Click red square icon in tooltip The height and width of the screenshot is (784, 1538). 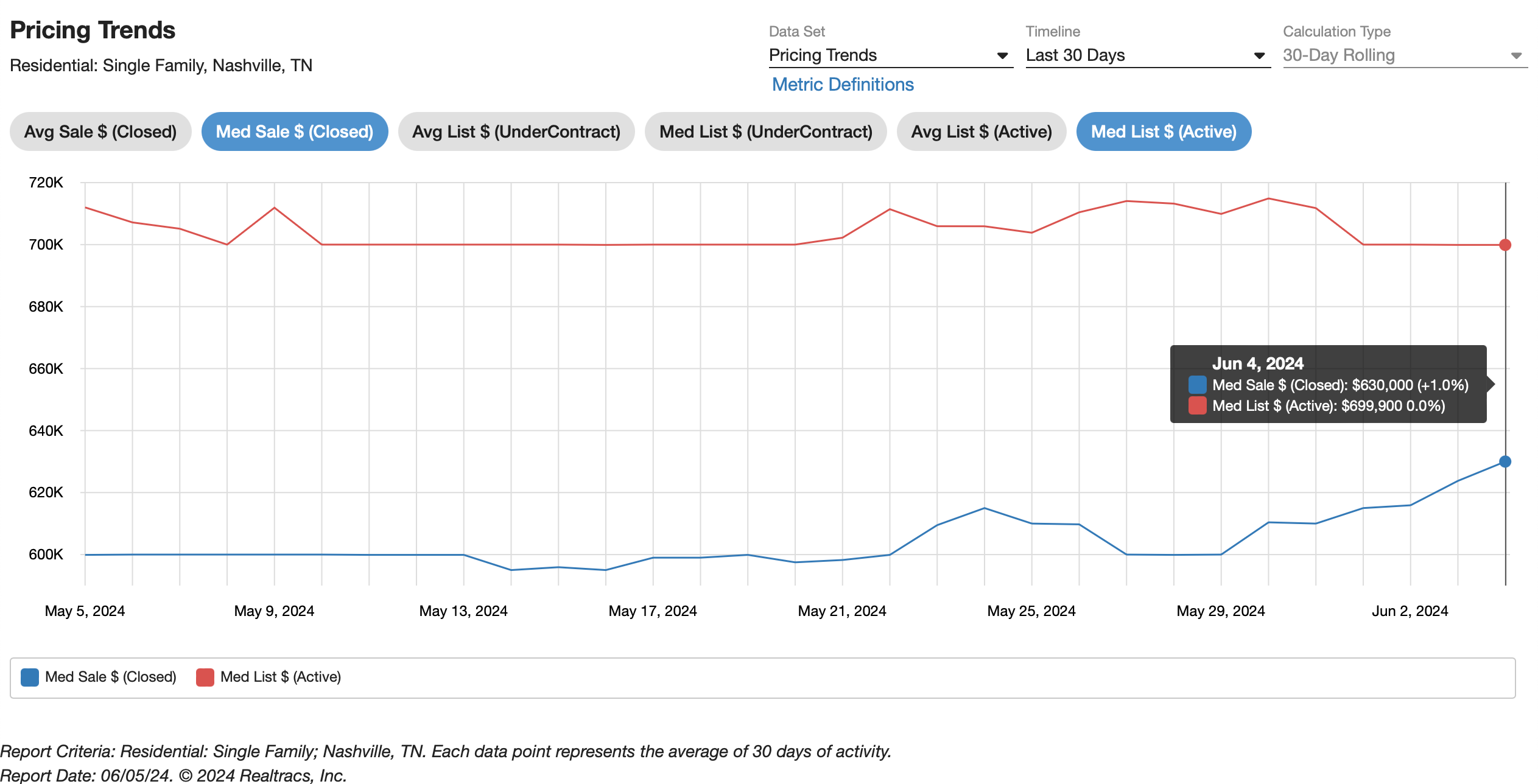[x=1197, y=405]
